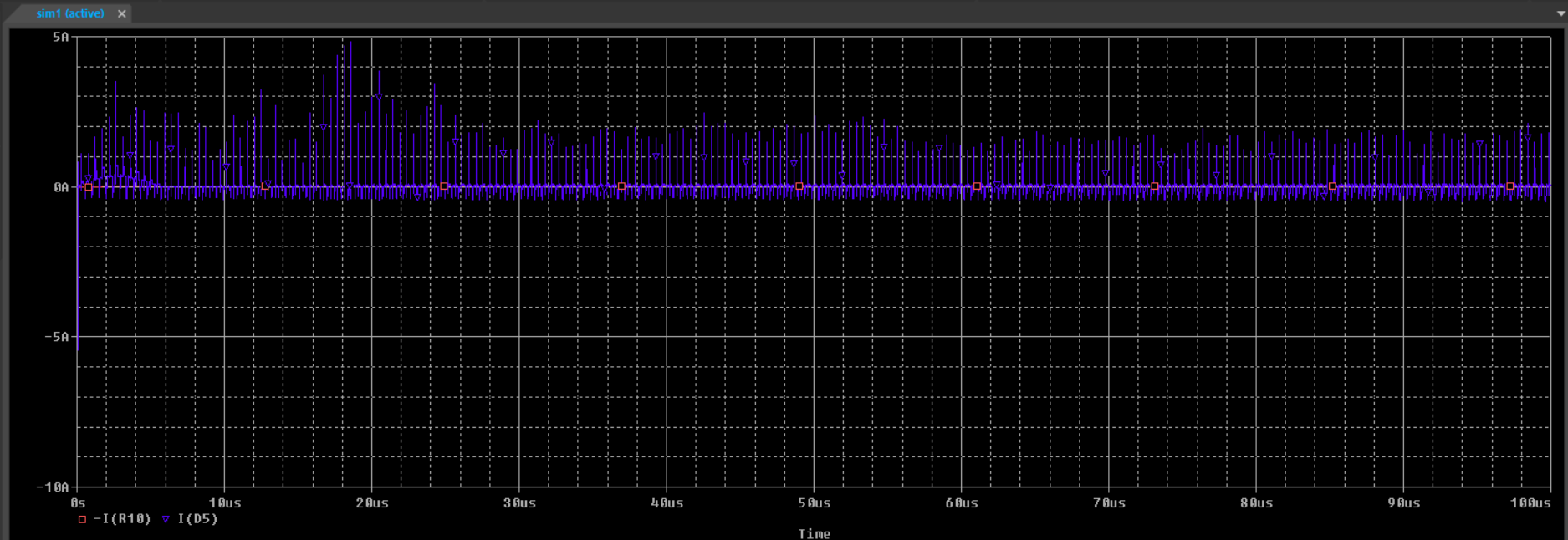The height and width of the screenshot is (540, 1568).
Task: Click the 40us x-axis tick label
Action: 667,502
